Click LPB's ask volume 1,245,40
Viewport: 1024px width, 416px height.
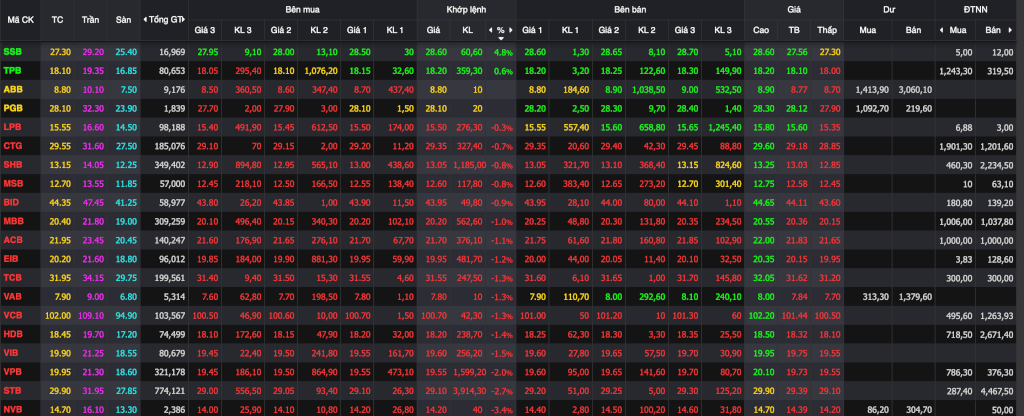724,127
